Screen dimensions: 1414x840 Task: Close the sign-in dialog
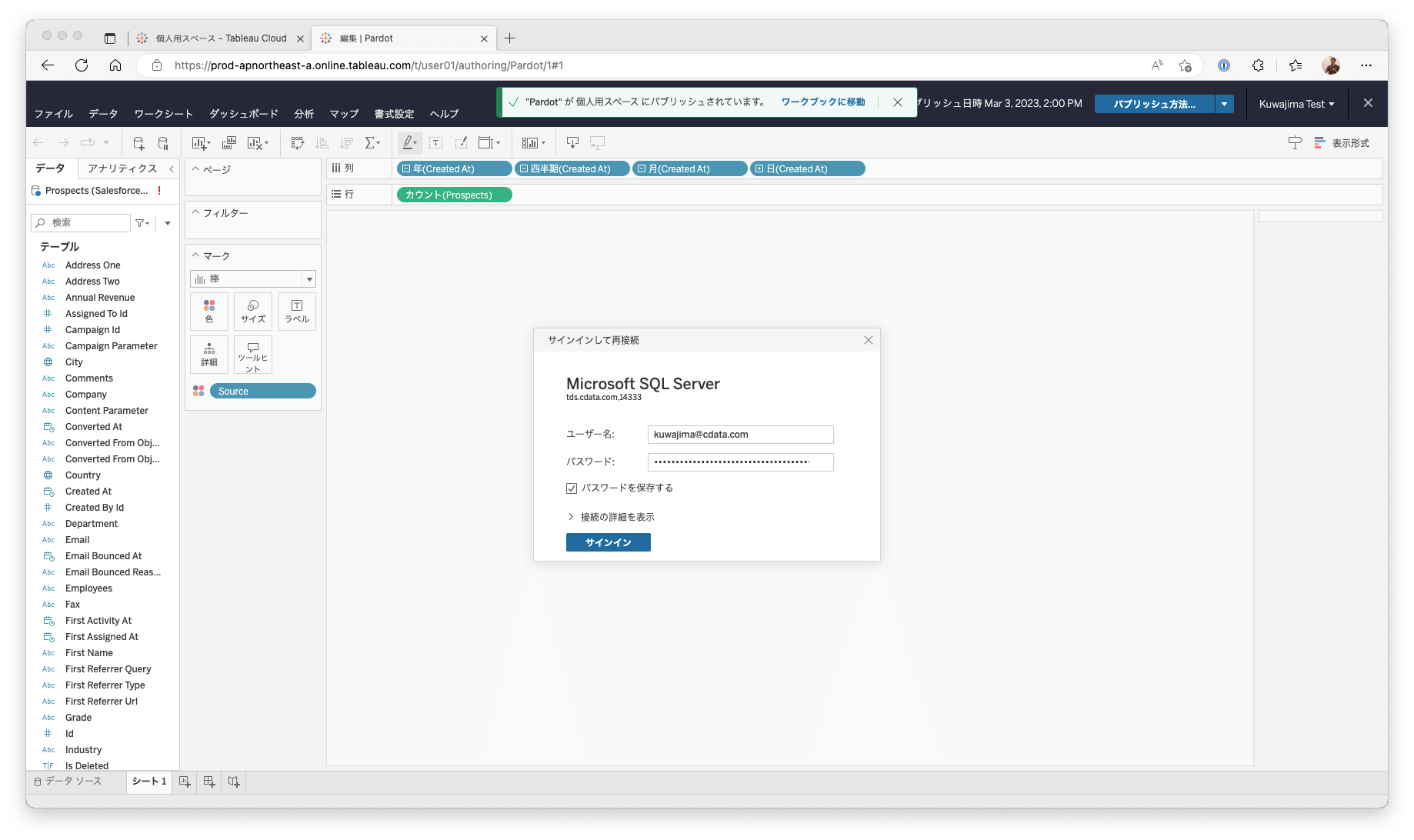[869, 340]
